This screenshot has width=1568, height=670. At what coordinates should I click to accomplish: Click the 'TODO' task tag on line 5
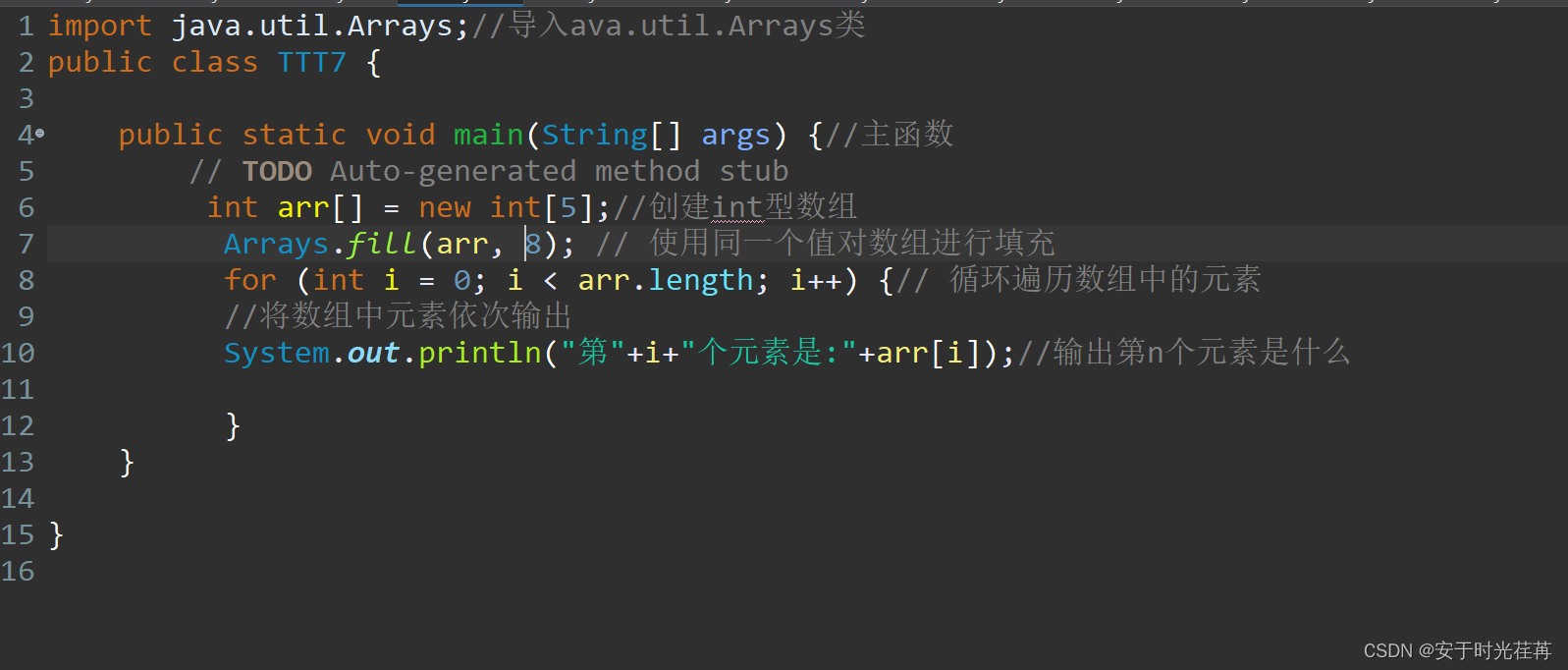coord(277,171)
